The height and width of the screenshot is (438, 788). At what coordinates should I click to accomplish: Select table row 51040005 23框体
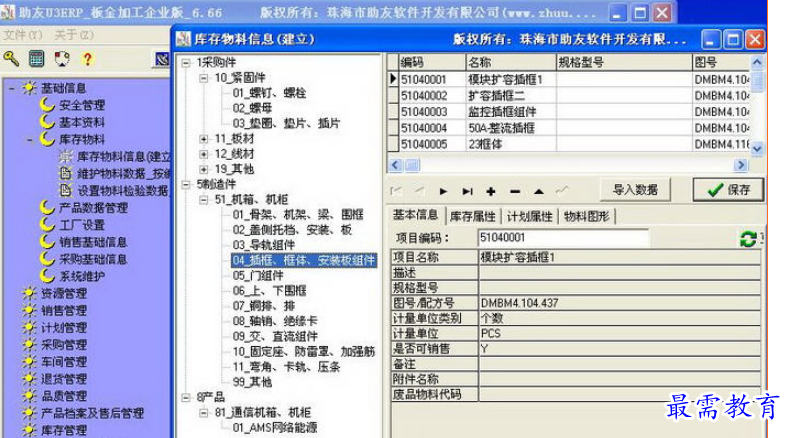(570, 144)
